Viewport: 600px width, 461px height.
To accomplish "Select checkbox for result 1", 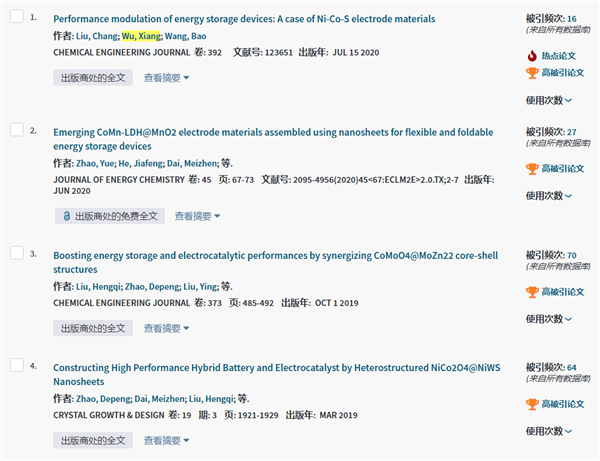I will pos(16,19).
